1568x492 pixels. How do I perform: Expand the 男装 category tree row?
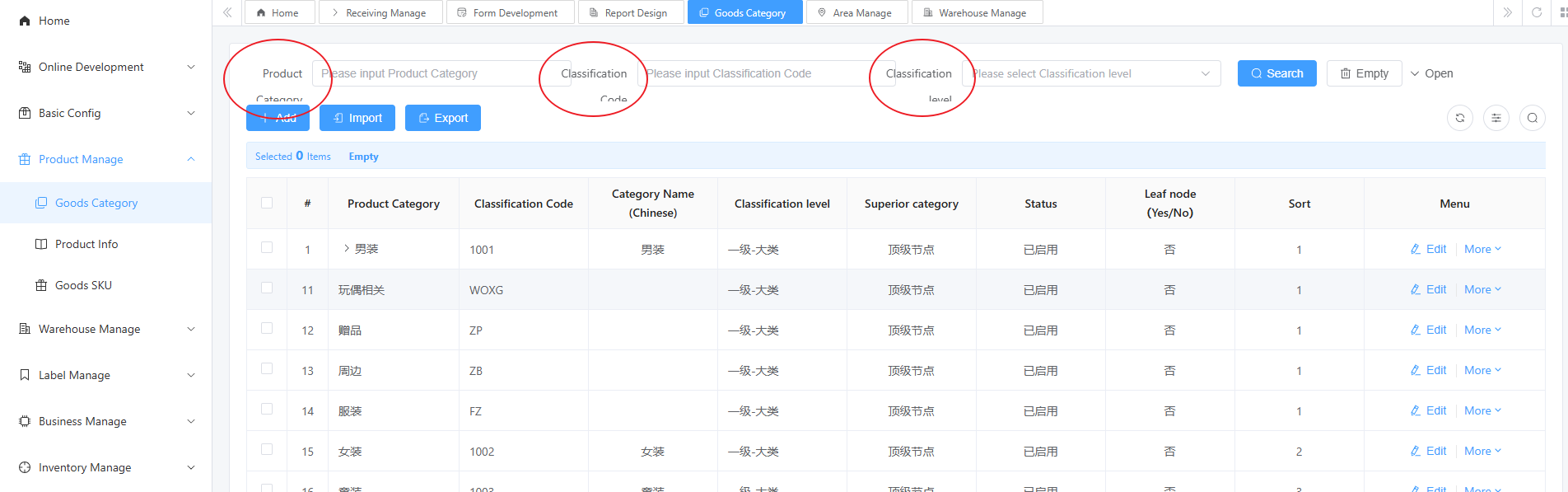click(x=347, y=248)
